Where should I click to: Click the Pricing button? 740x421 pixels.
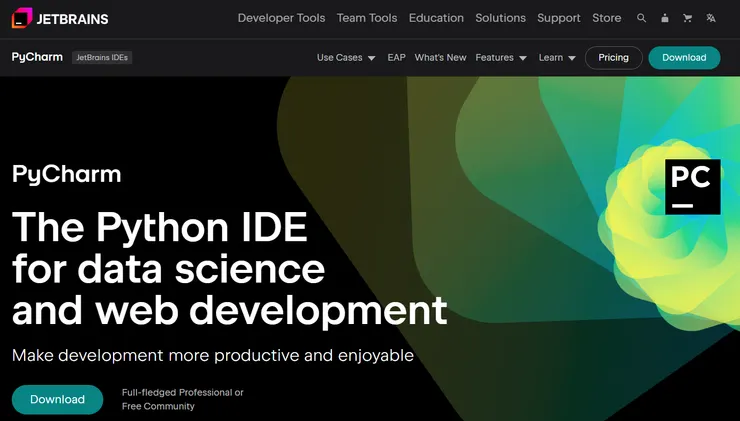pyautogui.click(x=614, y=58)
